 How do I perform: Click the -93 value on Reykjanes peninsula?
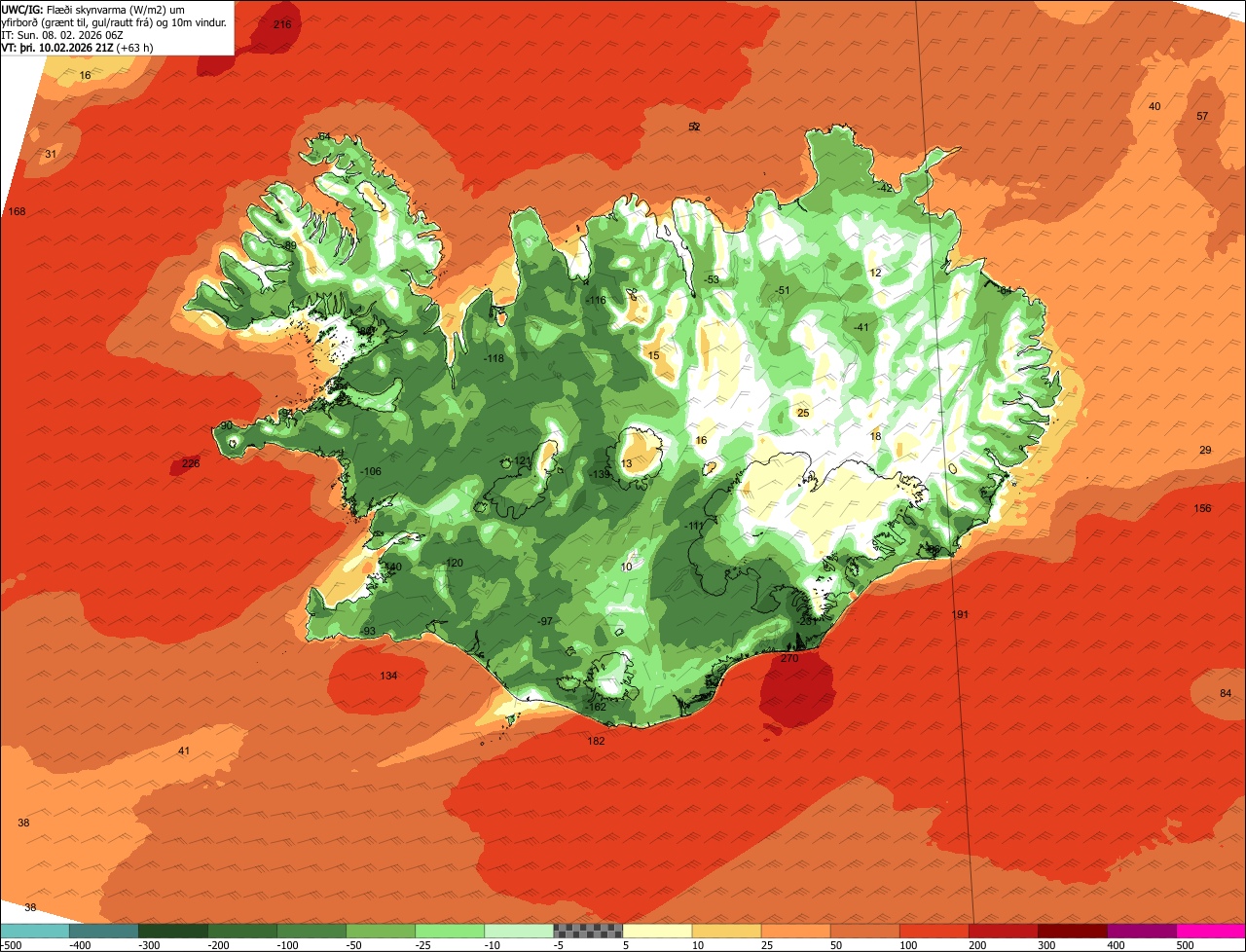[368, 632]
